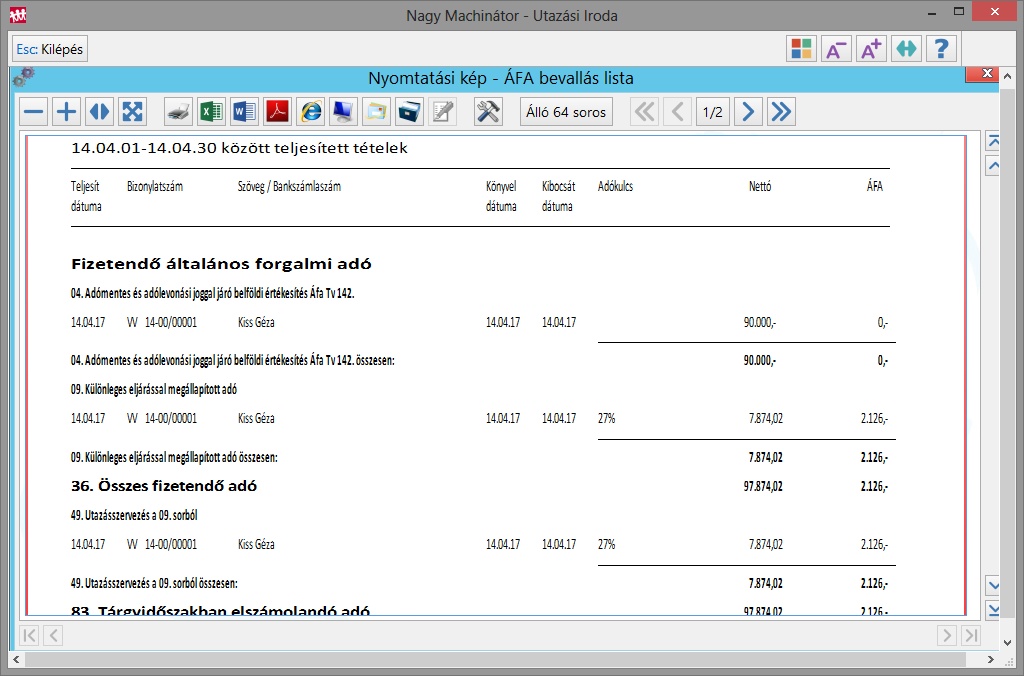Click the teal double-arrow width icon

(x=906, y=49)
